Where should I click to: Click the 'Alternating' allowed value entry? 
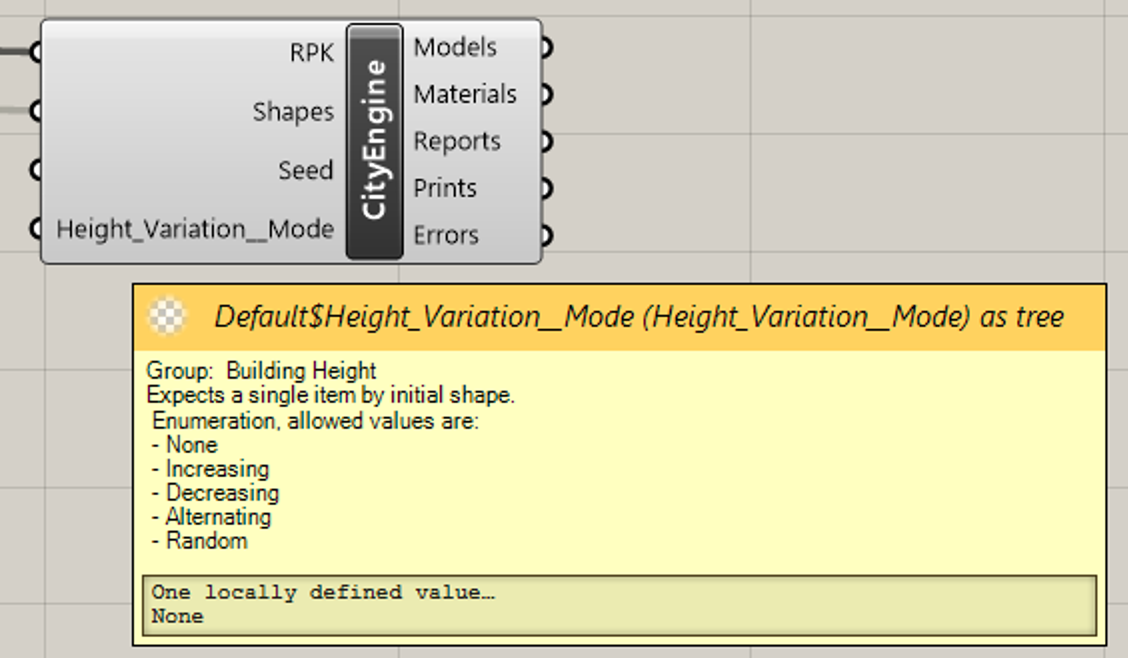[x=212, y=516]
